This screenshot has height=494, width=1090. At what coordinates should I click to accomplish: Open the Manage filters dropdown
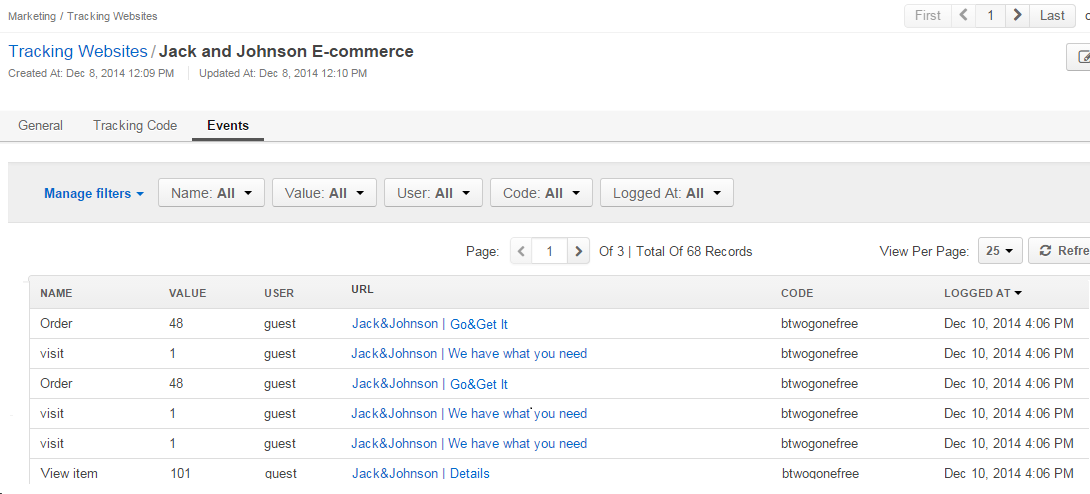click(x=94, y=194)
